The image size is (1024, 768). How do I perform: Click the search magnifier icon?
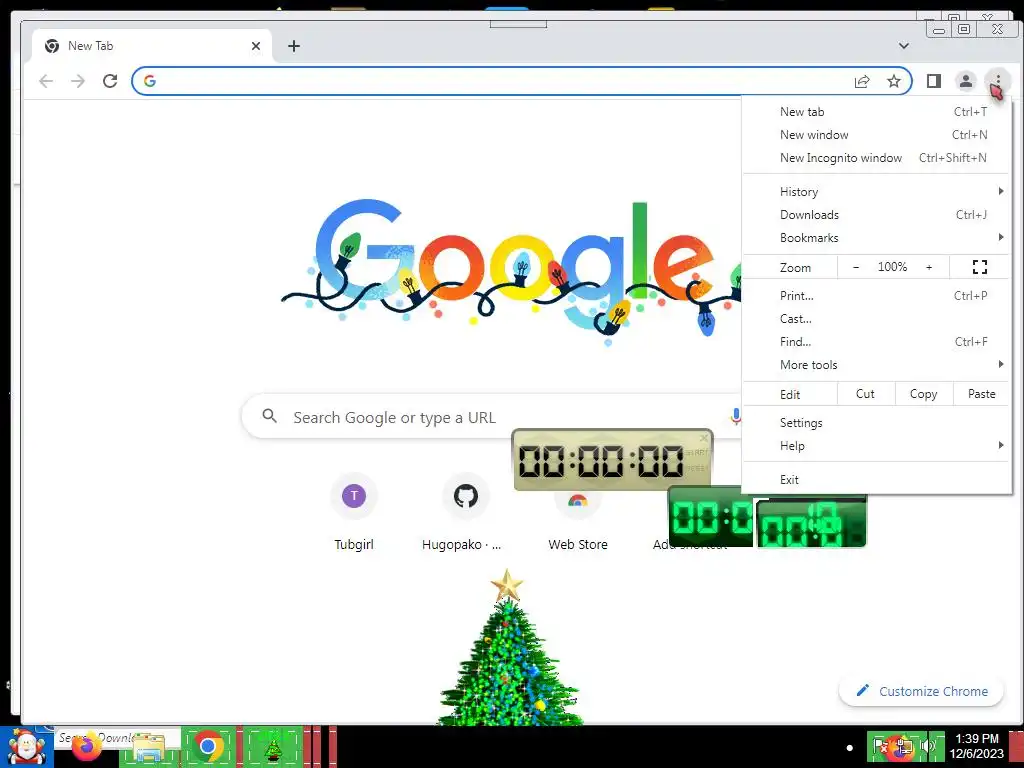[x=269, y=416]
